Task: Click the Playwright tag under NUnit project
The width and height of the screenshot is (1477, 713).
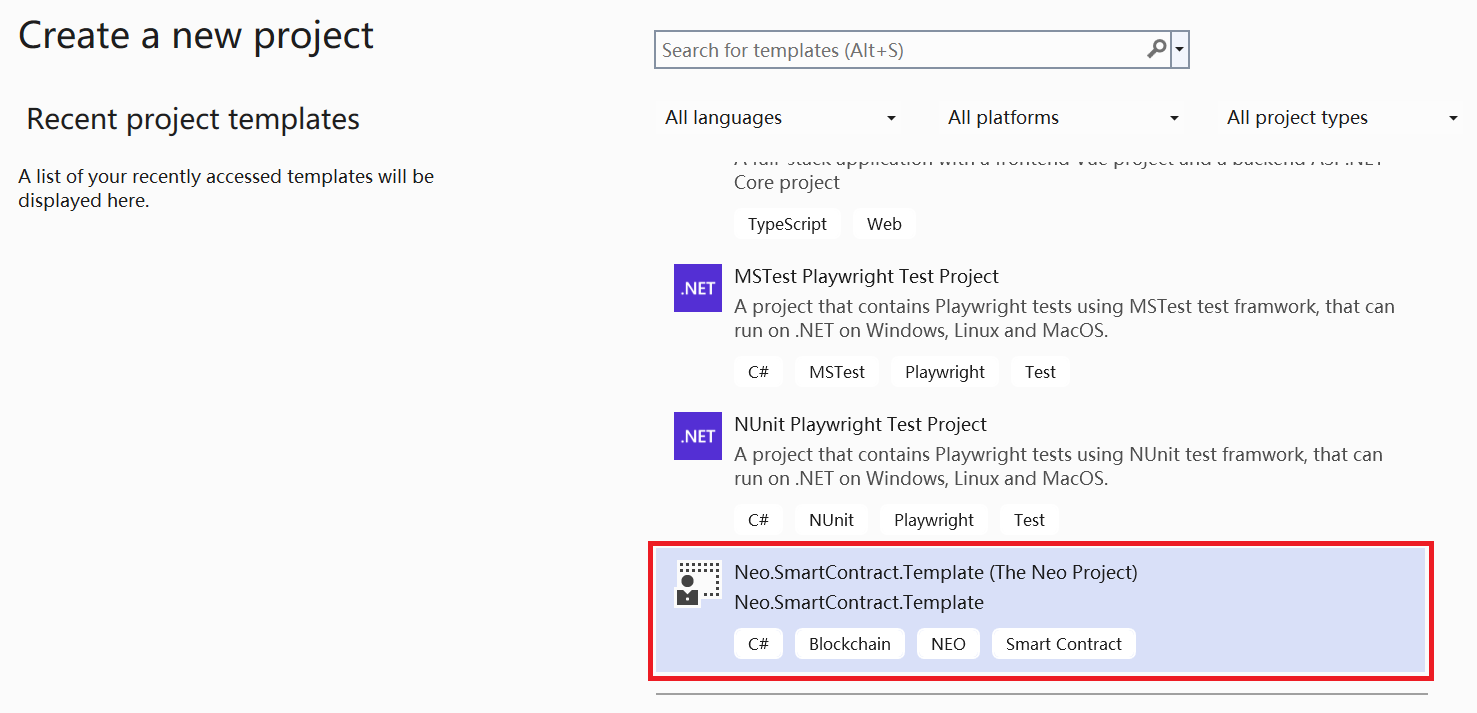Action: [934, 520]
